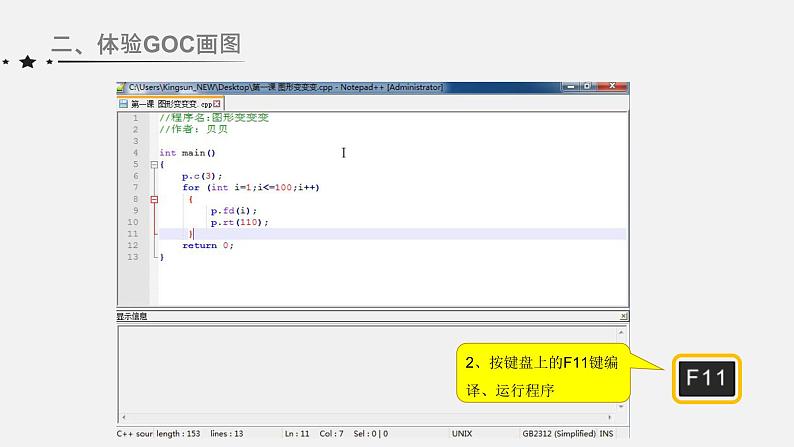Click the output panel's scroll left arrow
This screenshot has width=794, height=447.
124,417
